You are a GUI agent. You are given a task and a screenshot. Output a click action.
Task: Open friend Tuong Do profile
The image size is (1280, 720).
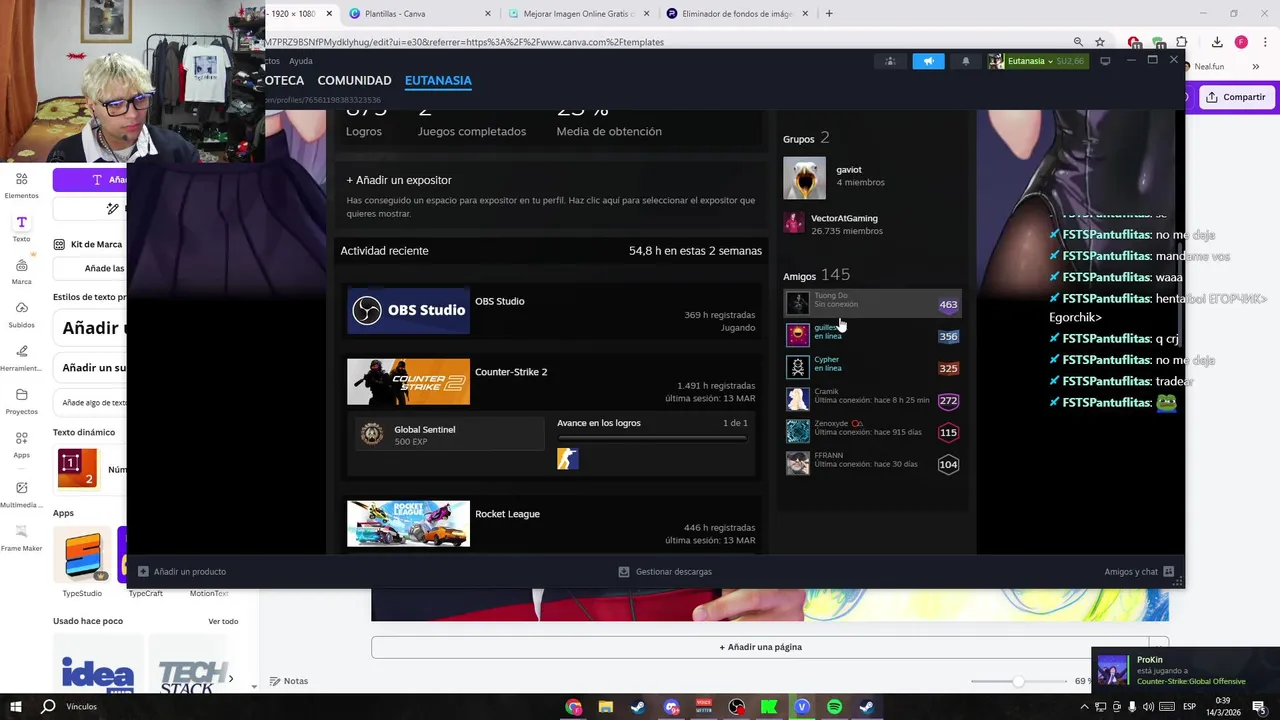872,304
